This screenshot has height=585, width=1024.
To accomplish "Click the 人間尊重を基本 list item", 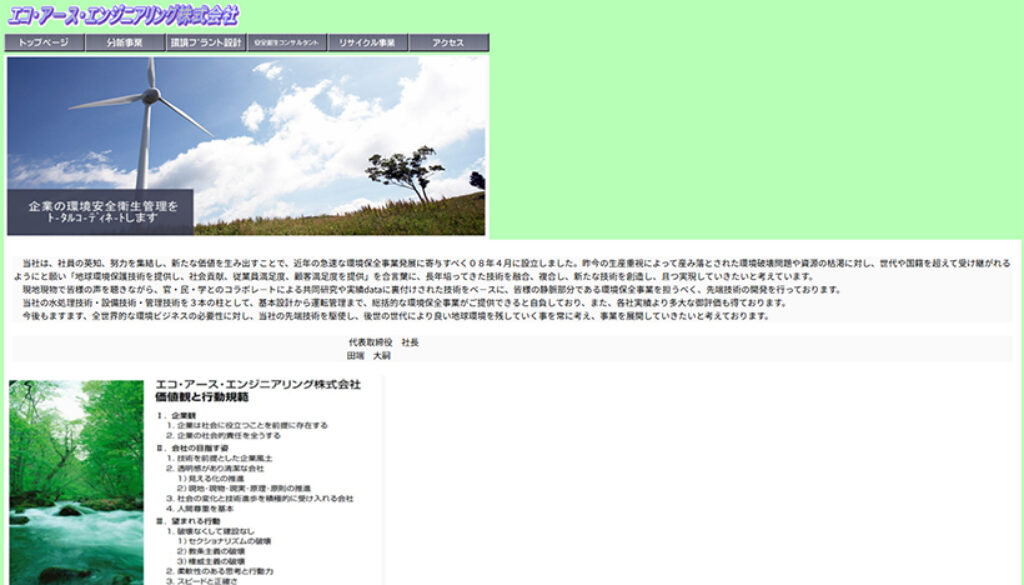I will 205,508.
